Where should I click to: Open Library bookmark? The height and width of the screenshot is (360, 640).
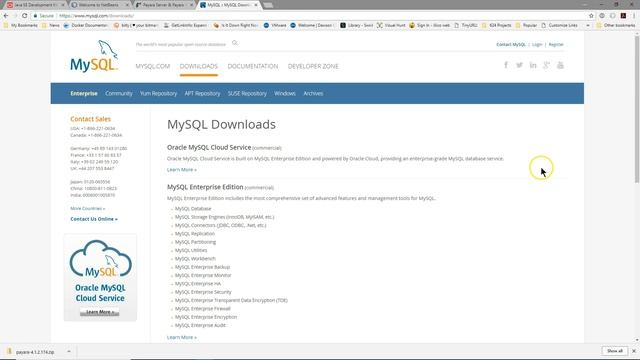point(356,25)
